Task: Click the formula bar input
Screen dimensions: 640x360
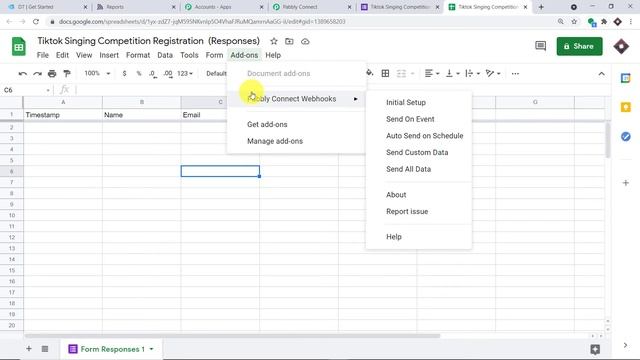Action: 343,90
